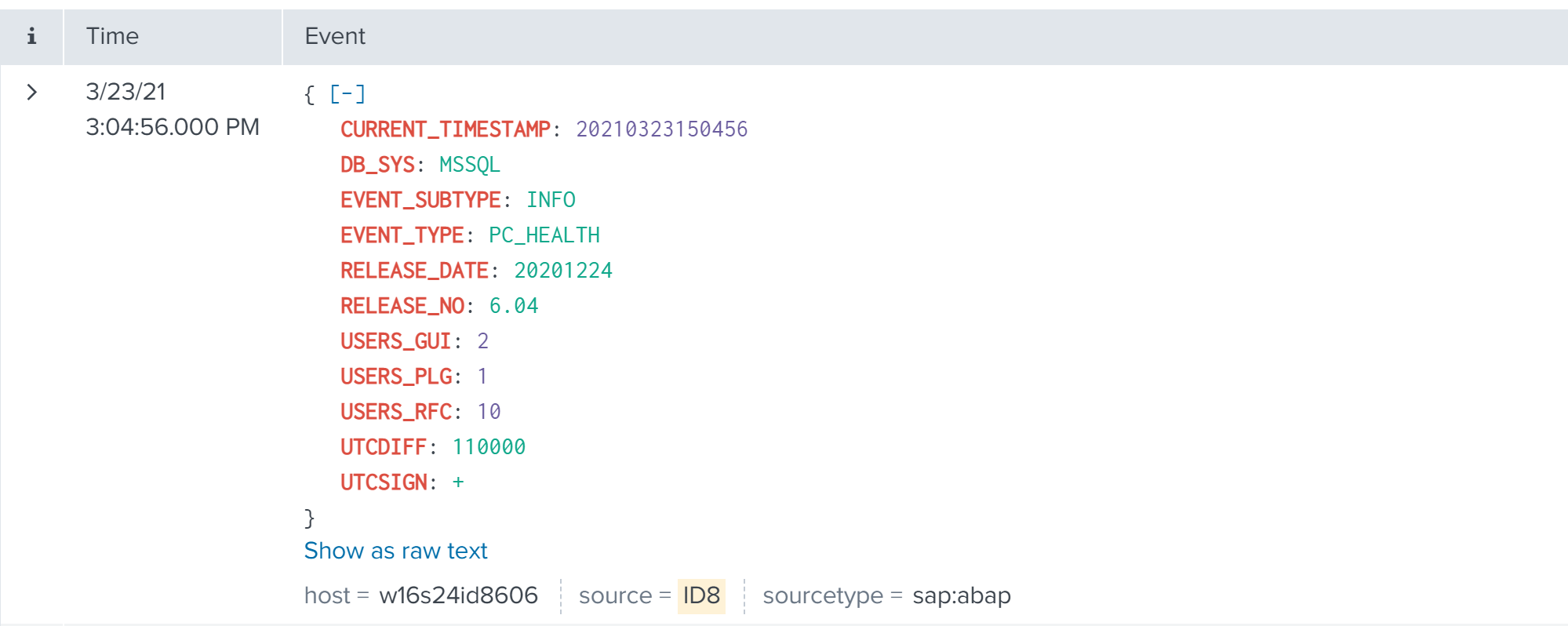Click the RELEASE_NO value 6.04

point(514,306)
